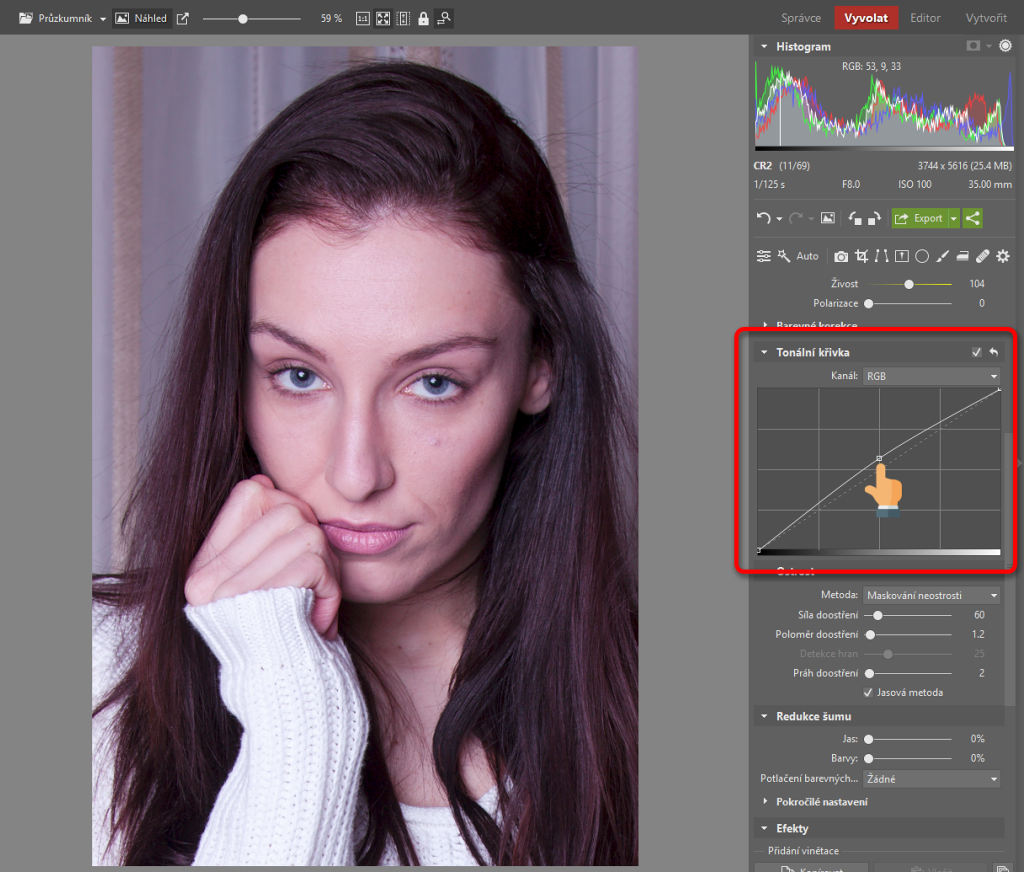The width and height of the screenshot is (1024, 872).
Task: Click the Export button
Action: (x=920, y=218)
